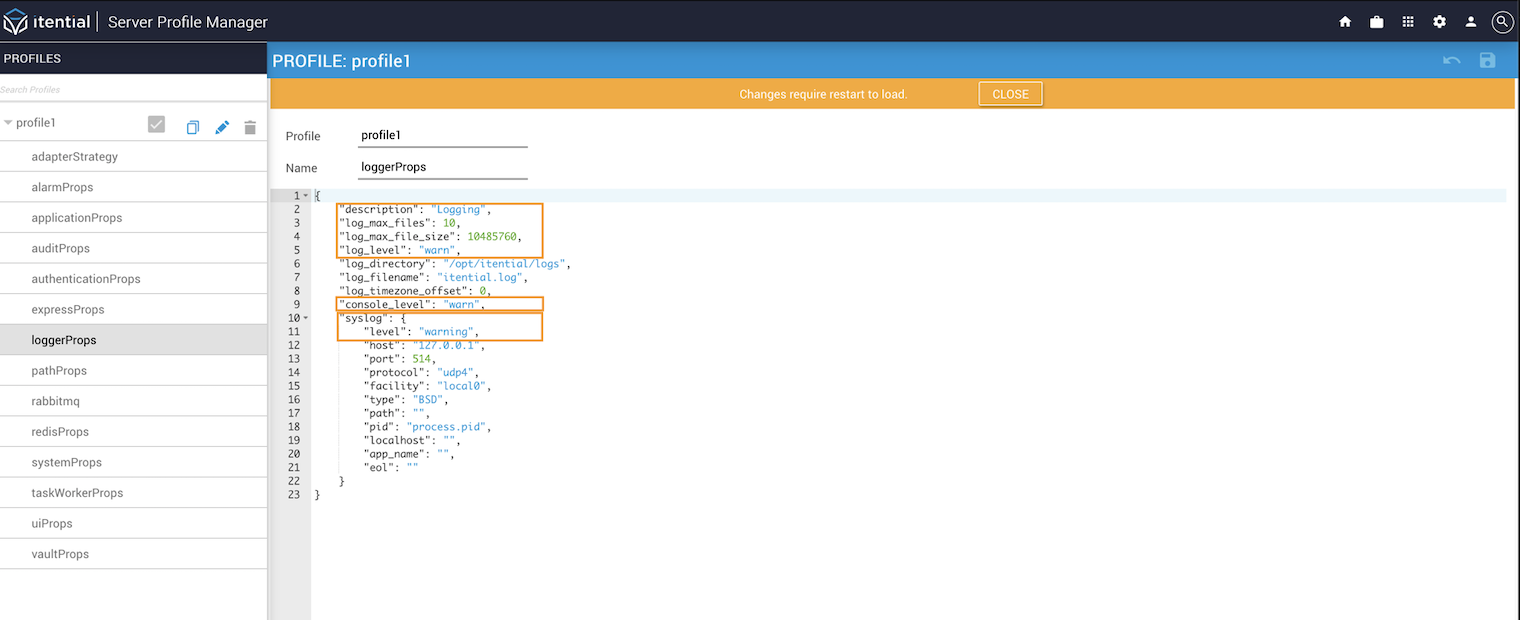Click the profile1 tree label

[x=36, y=123]
